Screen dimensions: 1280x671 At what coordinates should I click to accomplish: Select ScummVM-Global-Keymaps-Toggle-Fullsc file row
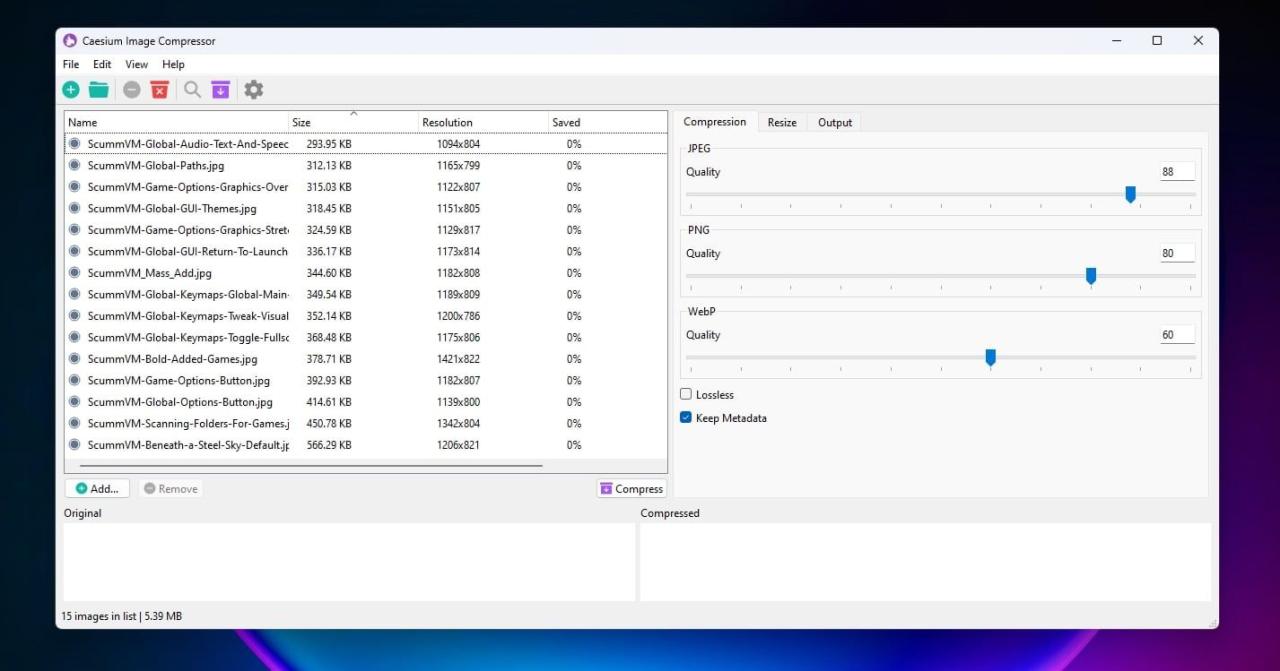tap(366, 338)
